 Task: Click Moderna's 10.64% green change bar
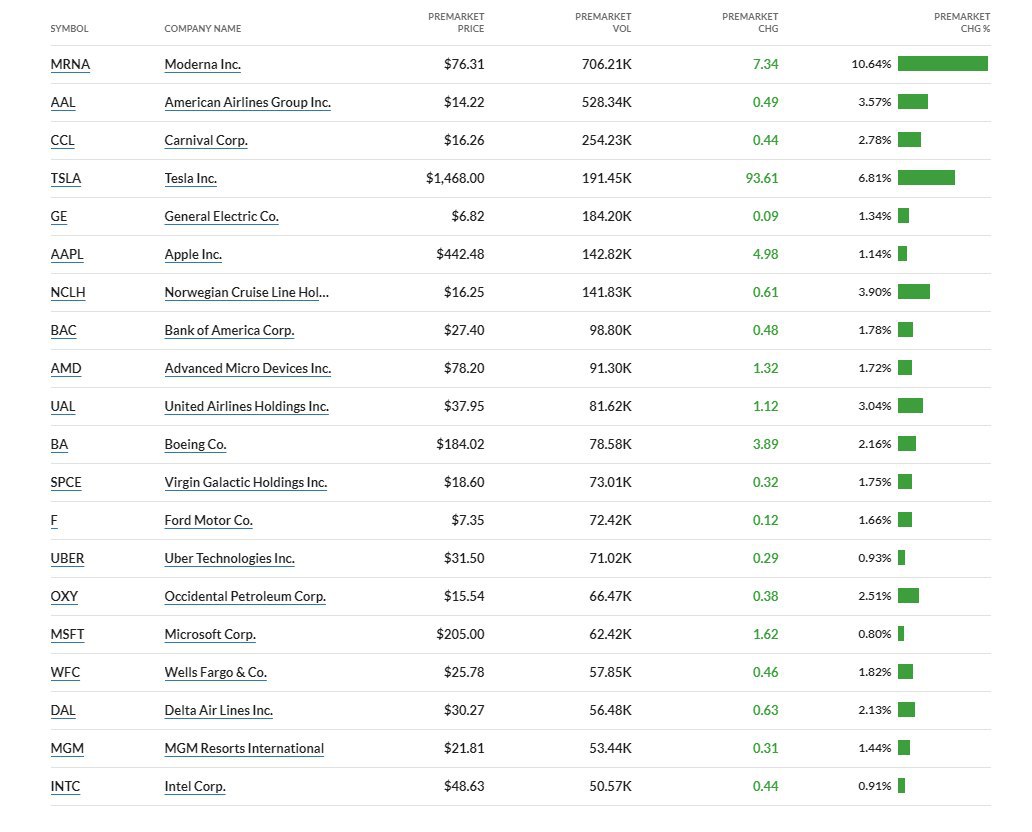[942, 63]
